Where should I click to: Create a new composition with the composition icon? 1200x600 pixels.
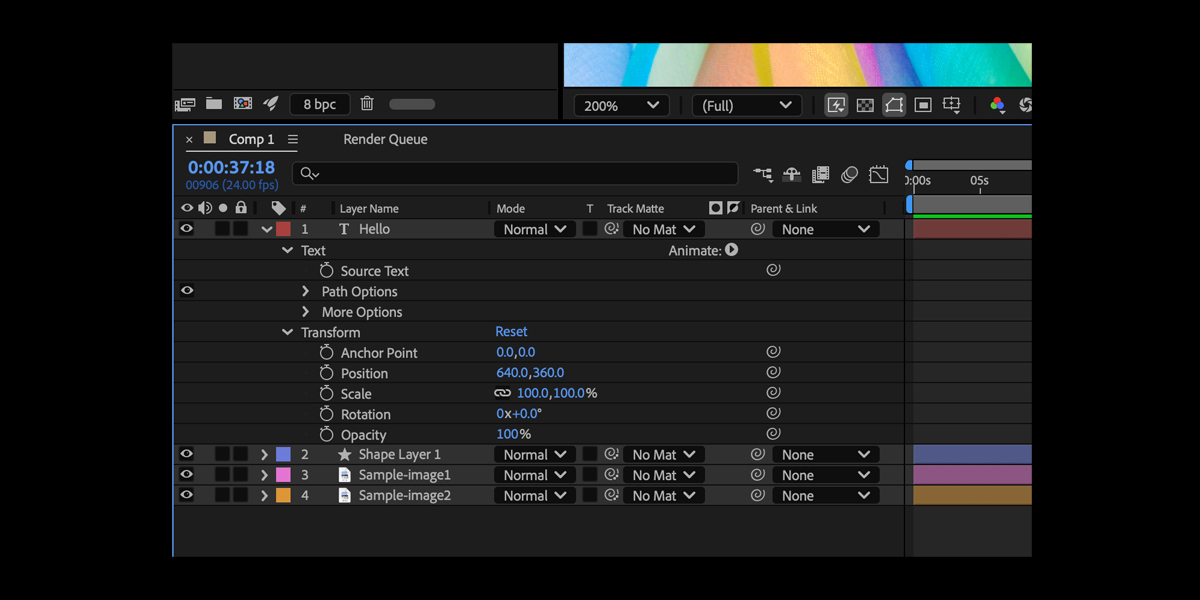coord(242,103)
